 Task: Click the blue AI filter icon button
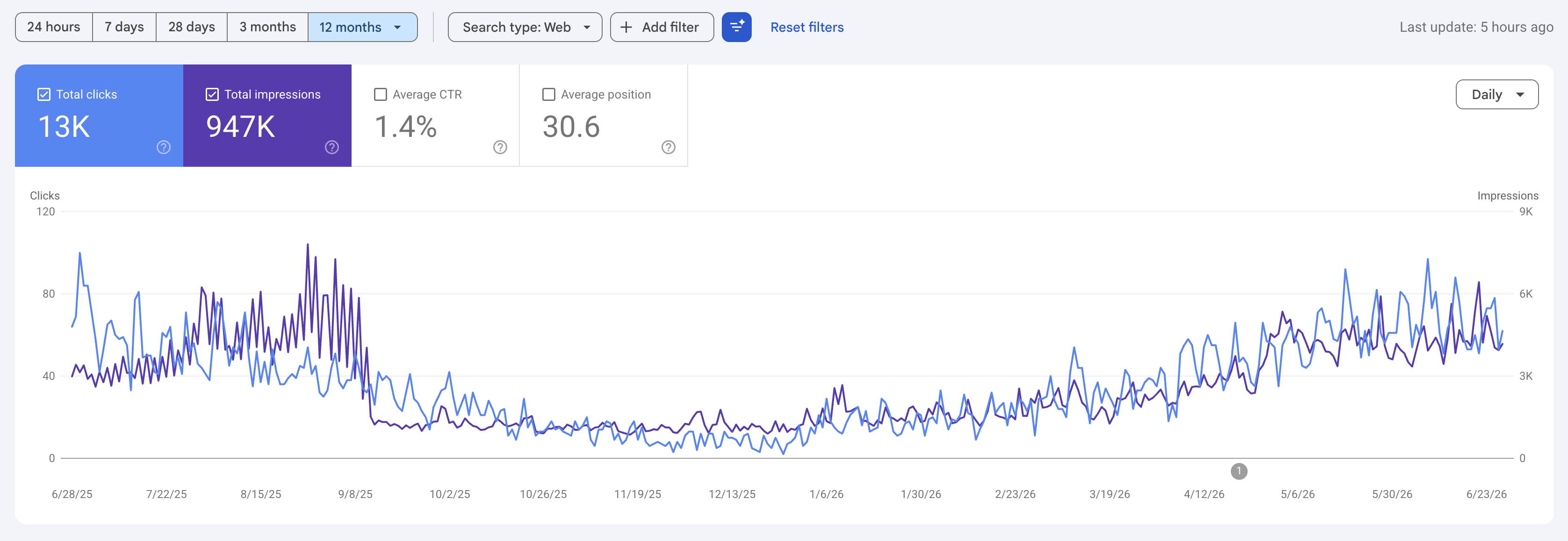[x=736, y=28]
